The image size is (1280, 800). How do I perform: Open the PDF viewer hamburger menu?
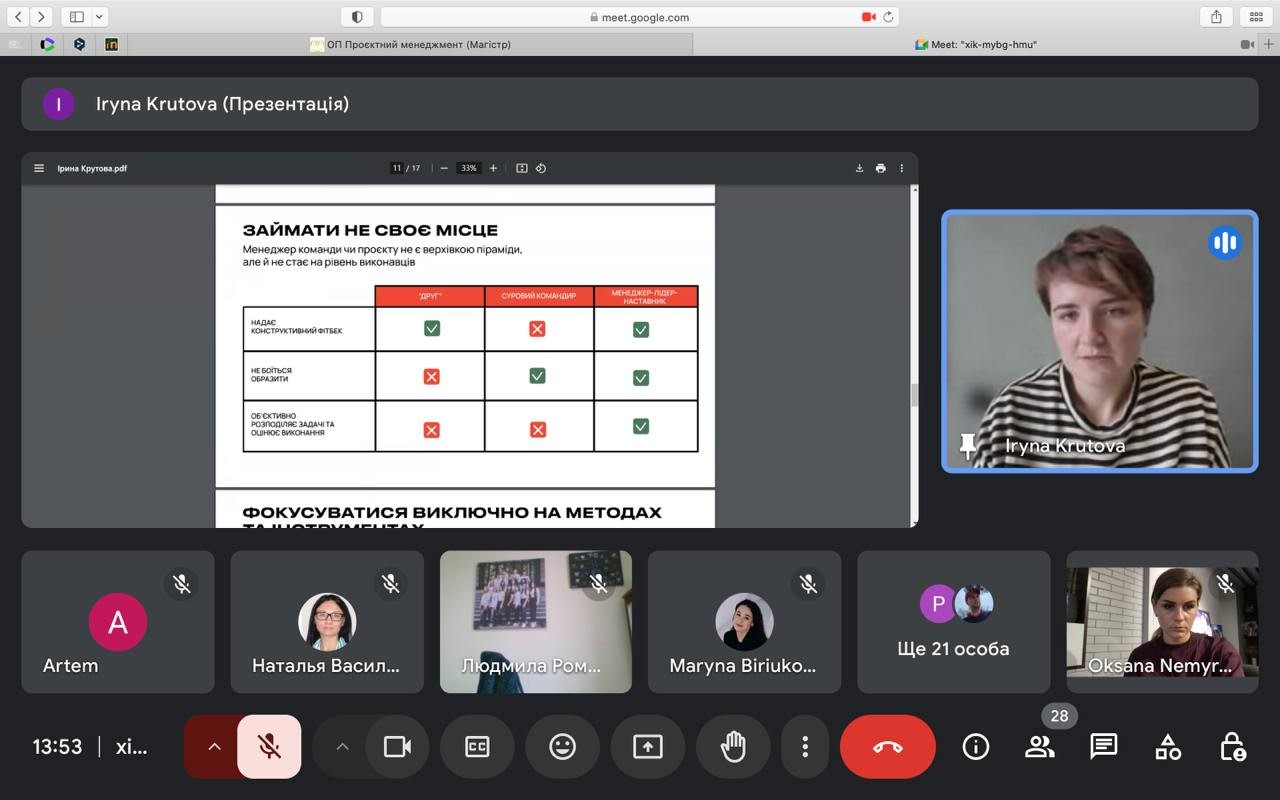click(39, 168)
